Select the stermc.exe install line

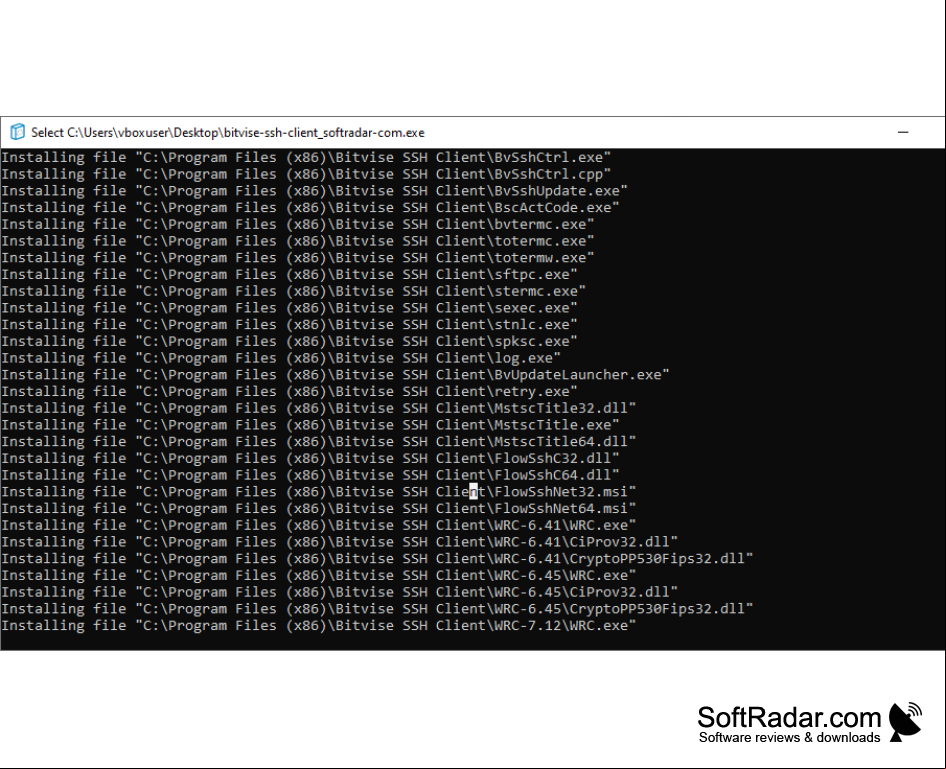pyautogui.click(x=293, y=291)
